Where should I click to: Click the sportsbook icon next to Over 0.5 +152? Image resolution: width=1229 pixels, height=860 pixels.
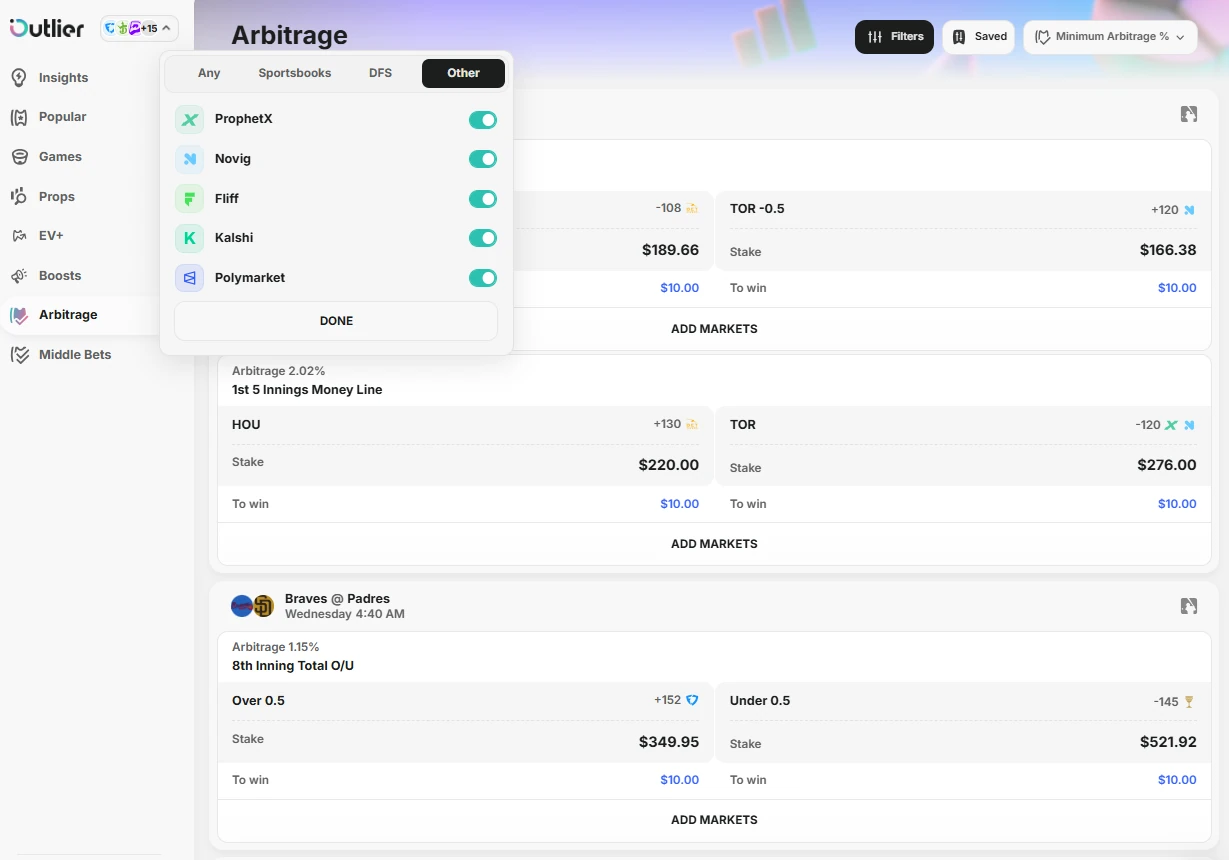point(692,700)
